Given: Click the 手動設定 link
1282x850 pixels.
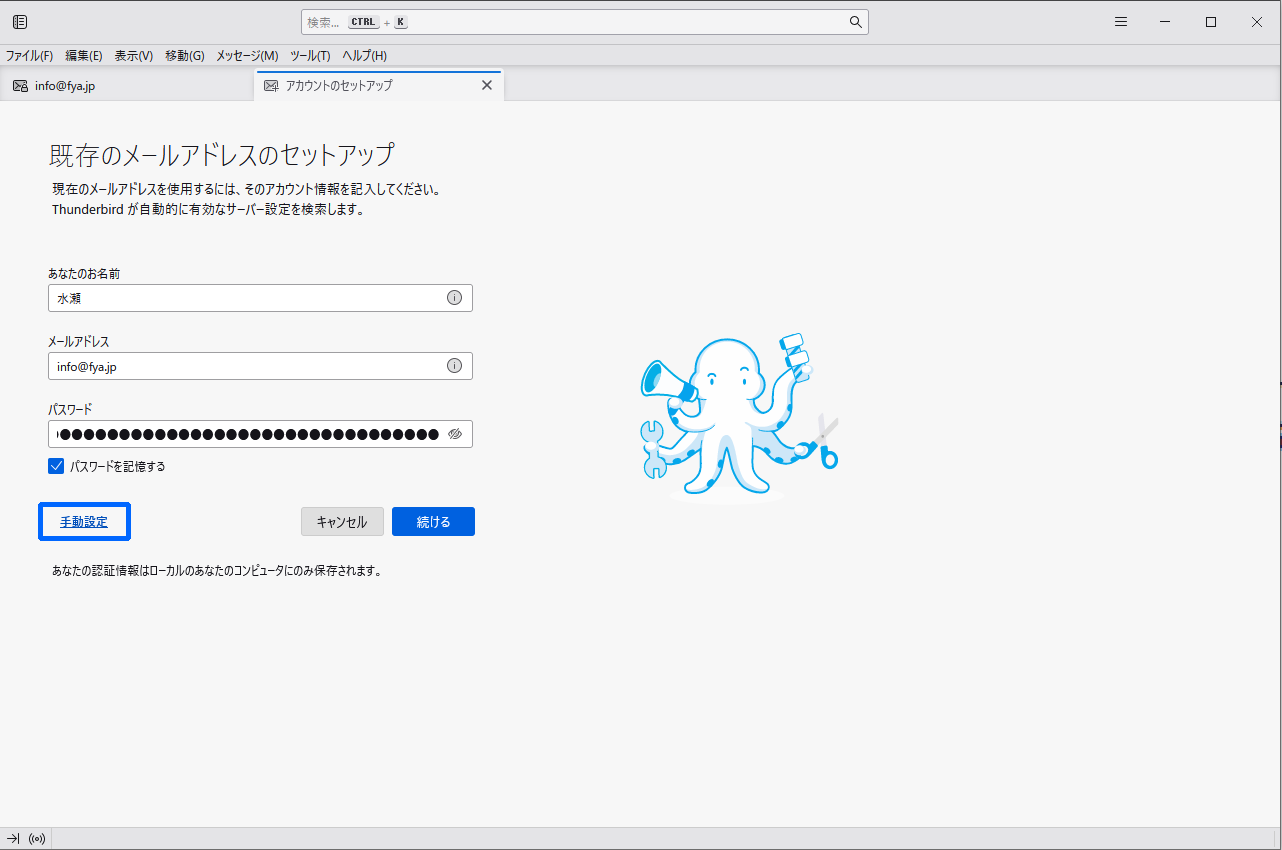Looking at the screenshot, I should (84, 522).
